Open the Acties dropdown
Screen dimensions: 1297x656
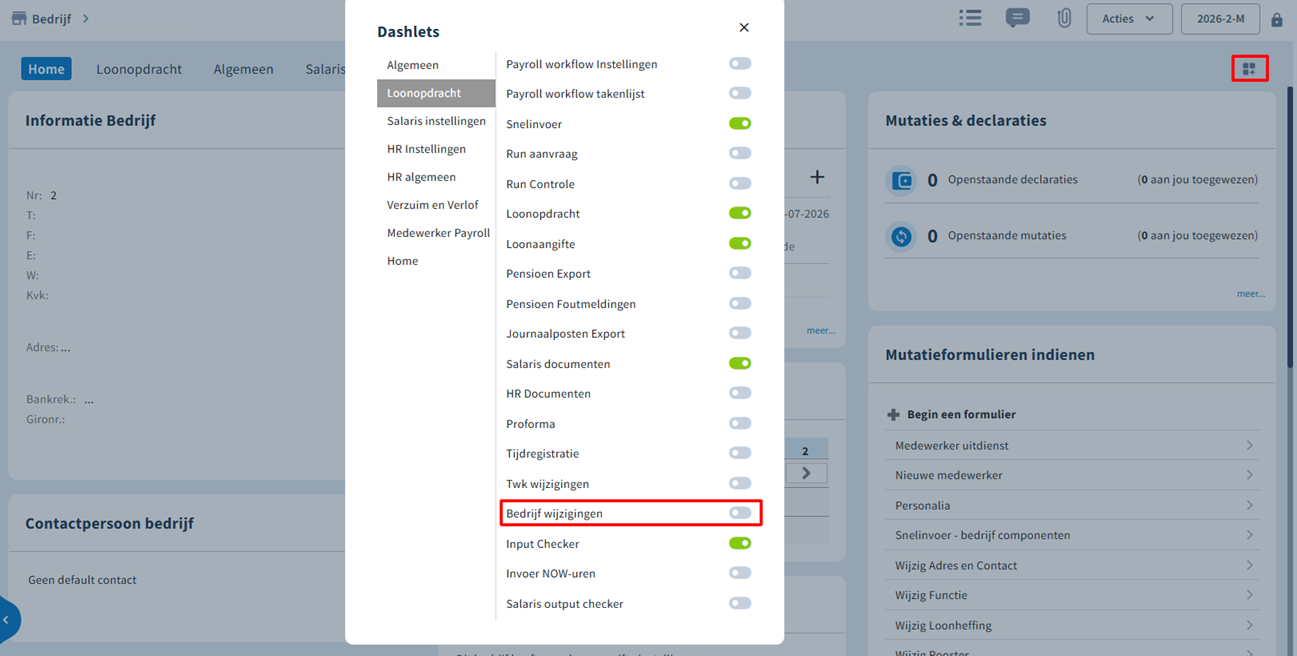[x=1129, y=19]
